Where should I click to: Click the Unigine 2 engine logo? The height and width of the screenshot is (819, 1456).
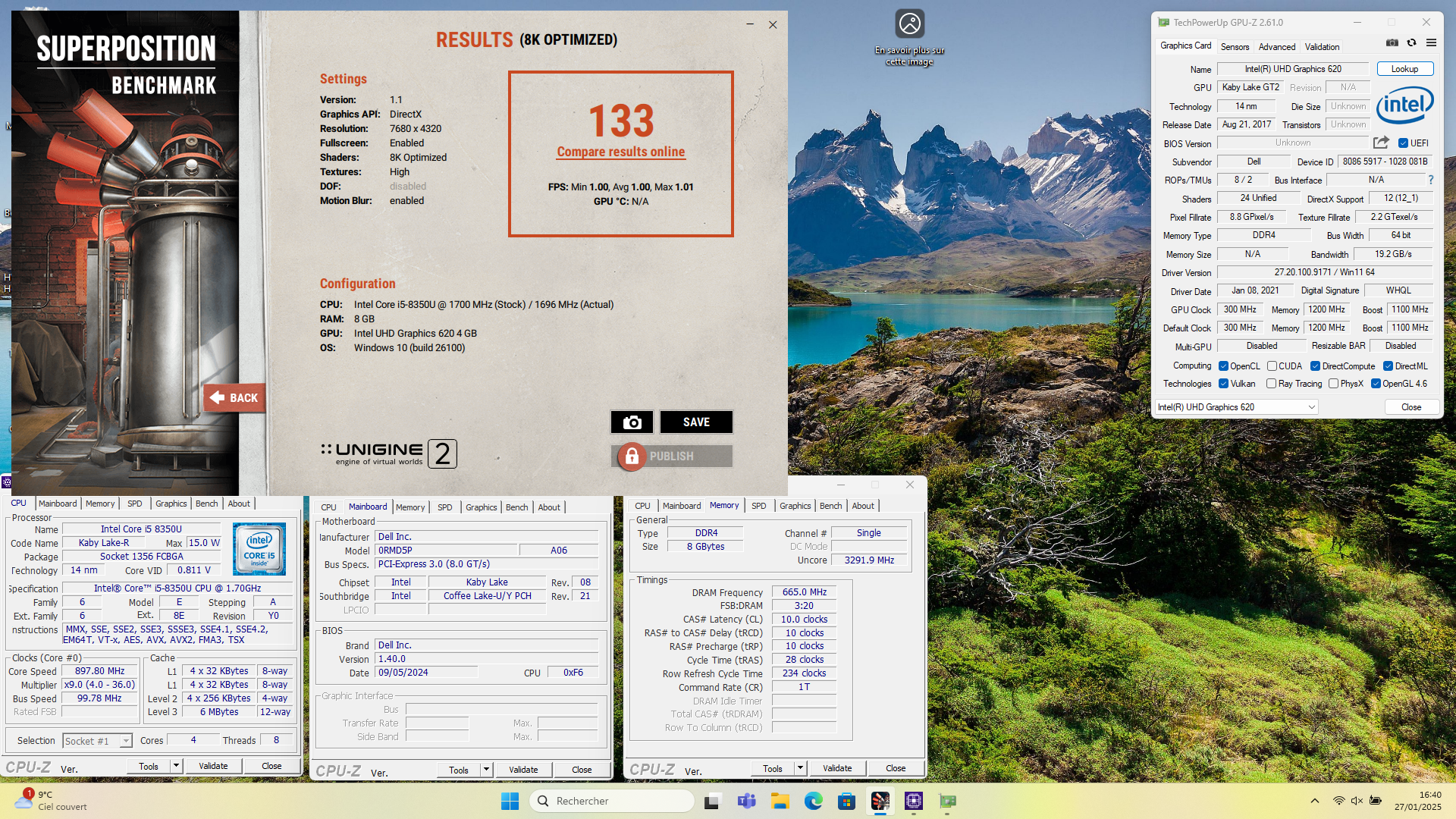(388, 453)
